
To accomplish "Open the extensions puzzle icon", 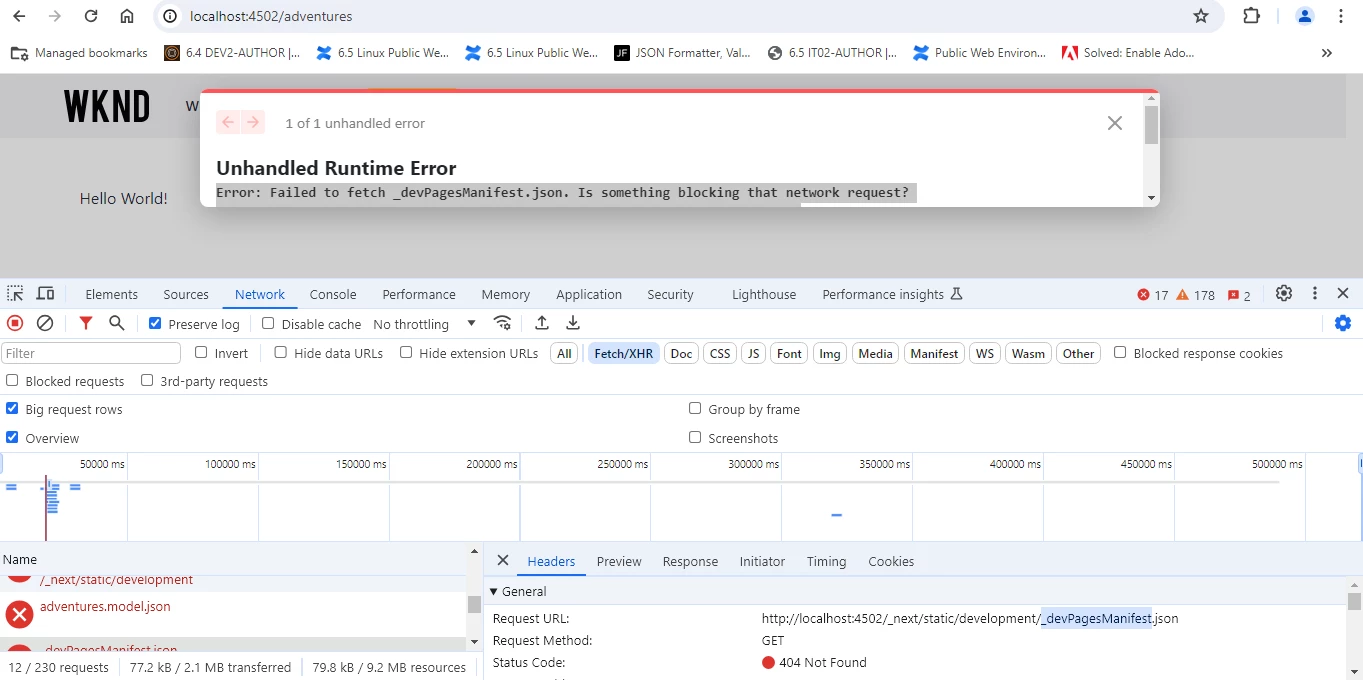I will point(1252,16).
